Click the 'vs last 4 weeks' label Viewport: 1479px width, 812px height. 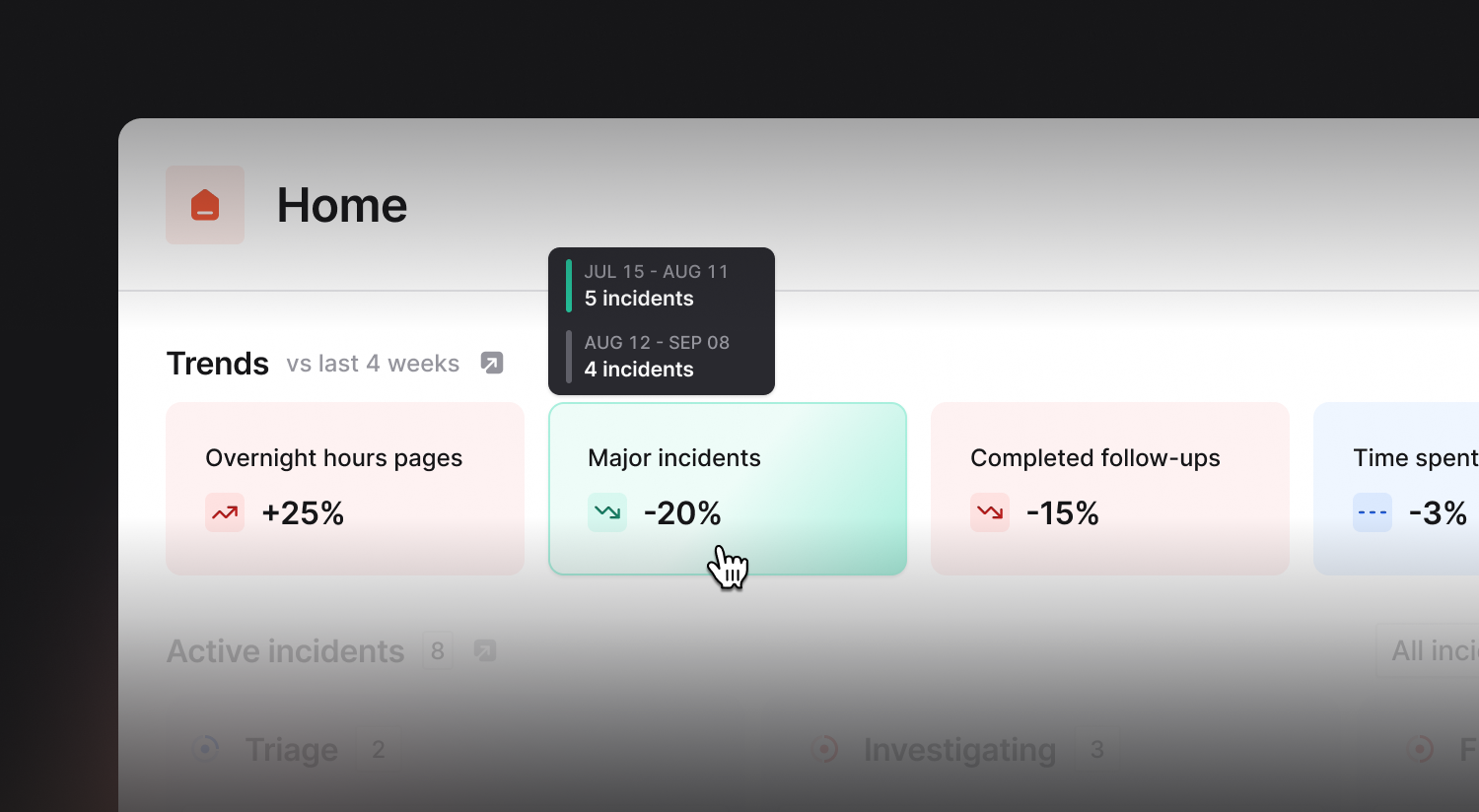pyautogui.click(x=373, y=364)
